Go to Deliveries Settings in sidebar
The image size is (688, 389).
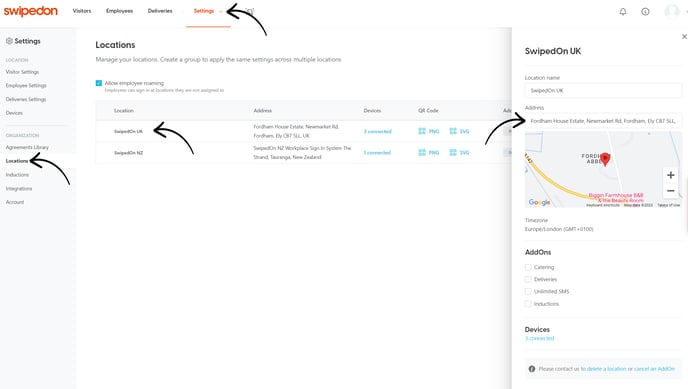click(x=26, y=100)
